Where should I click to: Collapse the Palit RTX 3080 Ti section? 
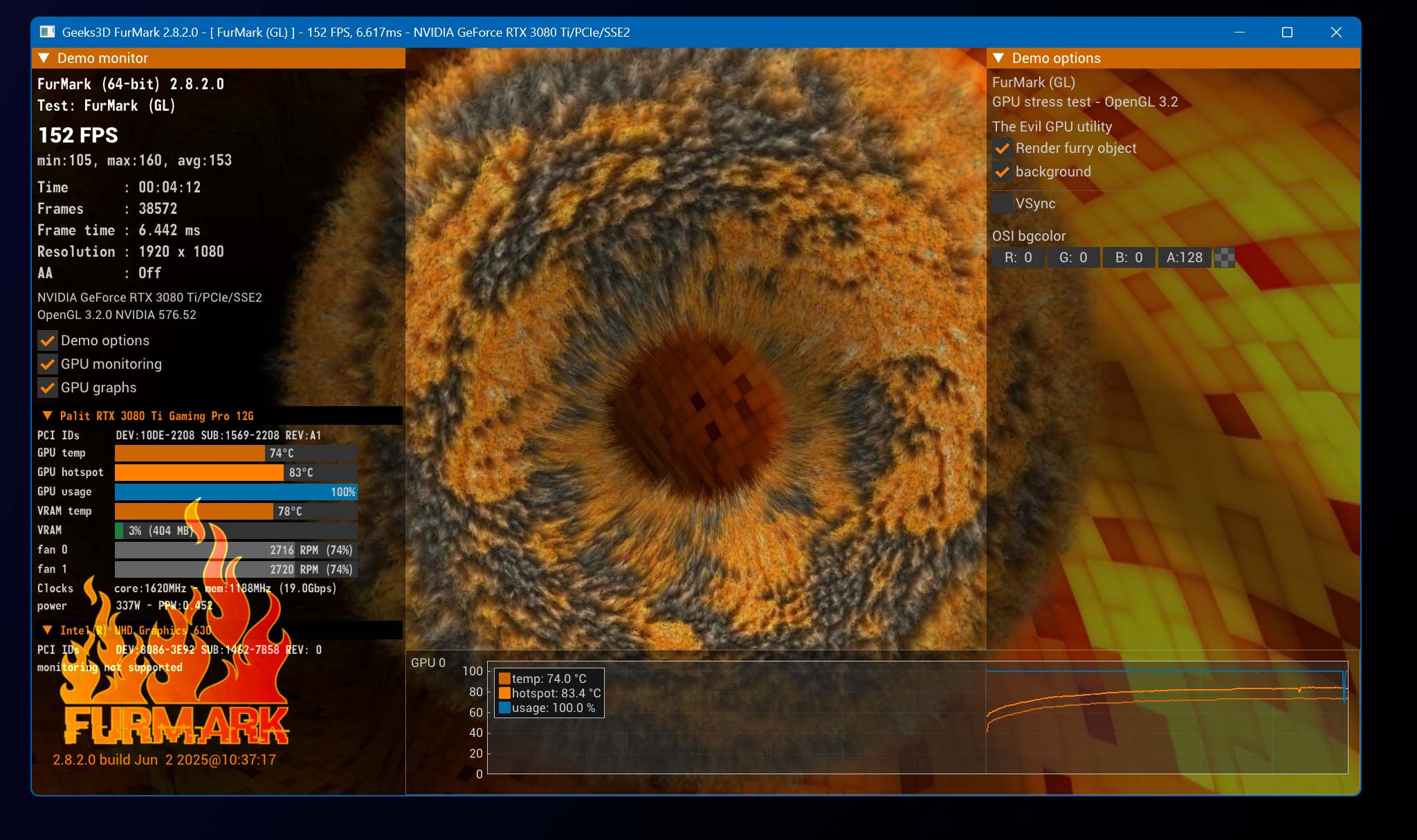pyautogui.click(x=48, y=416)
